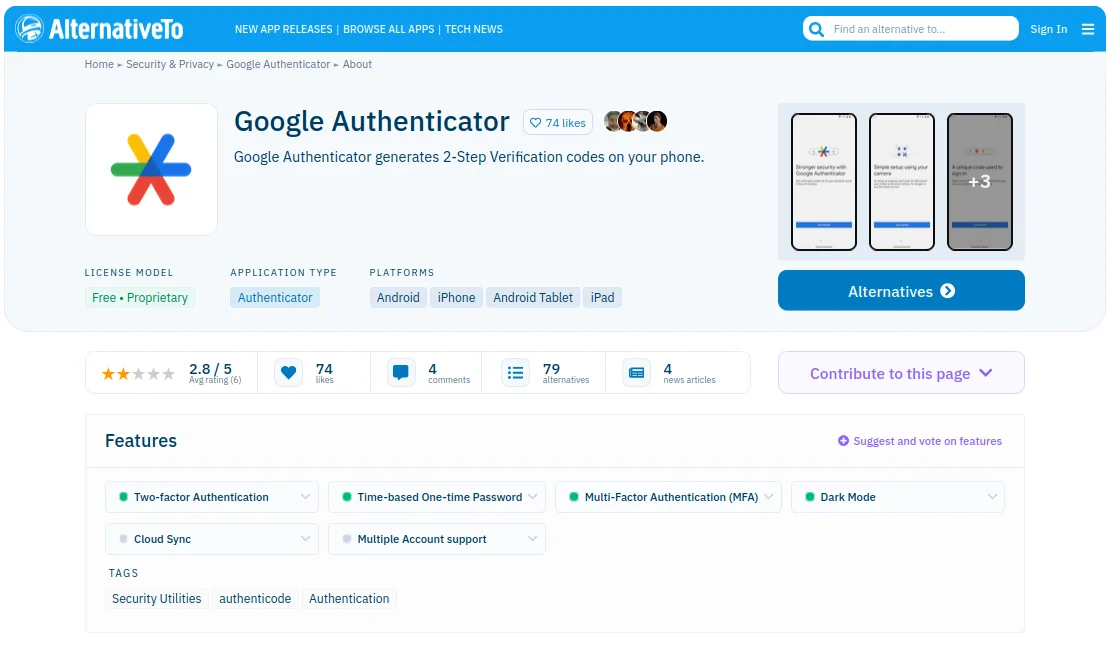Click the blue heart likes icon
The image size is (1113, 648).
(x=288, y=373)
